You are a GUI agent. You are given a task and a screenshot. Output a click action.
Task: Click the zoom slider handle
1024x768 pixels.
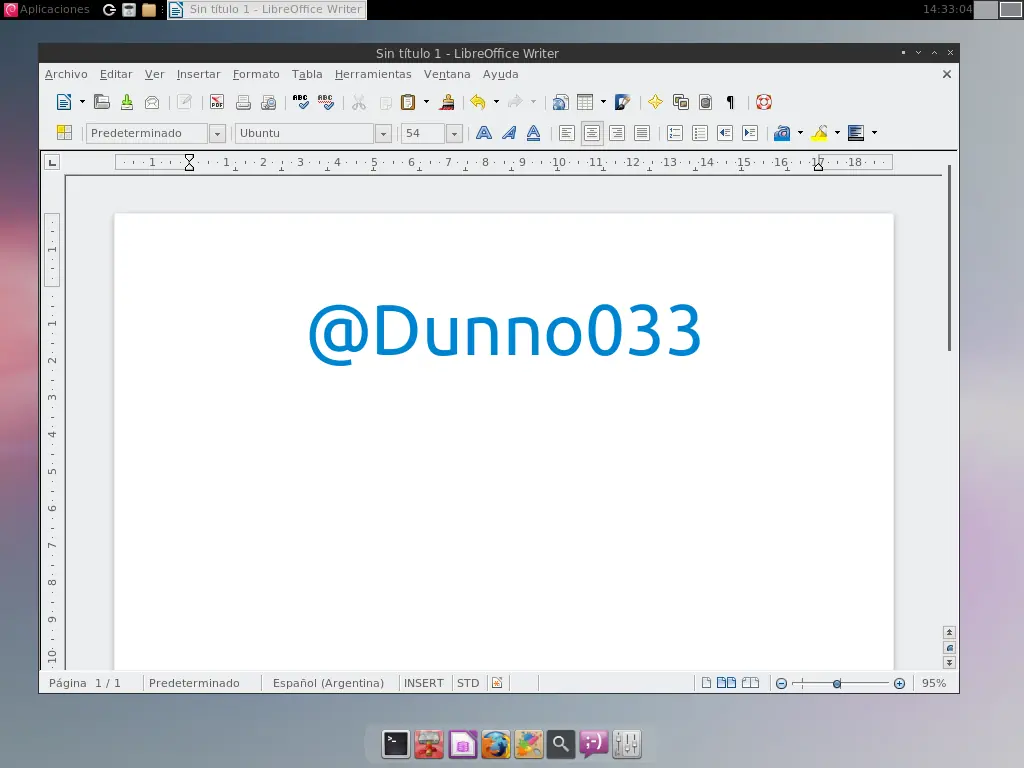coord(837,684)
